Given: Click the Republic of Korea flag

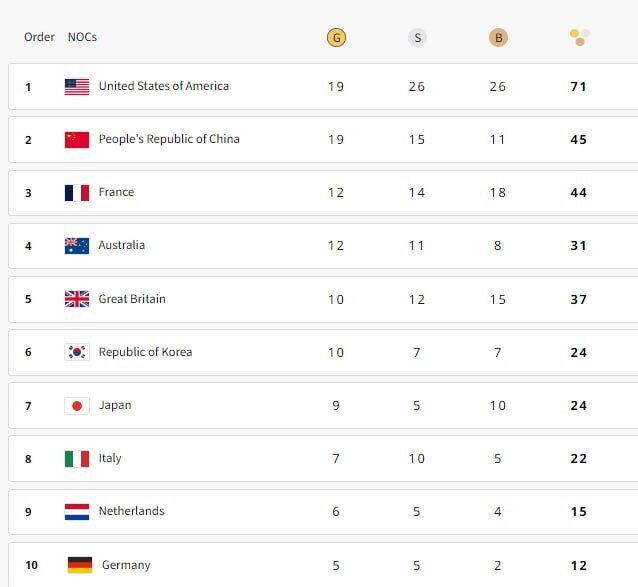Looking at the screenshot, I should coord(77,352).
